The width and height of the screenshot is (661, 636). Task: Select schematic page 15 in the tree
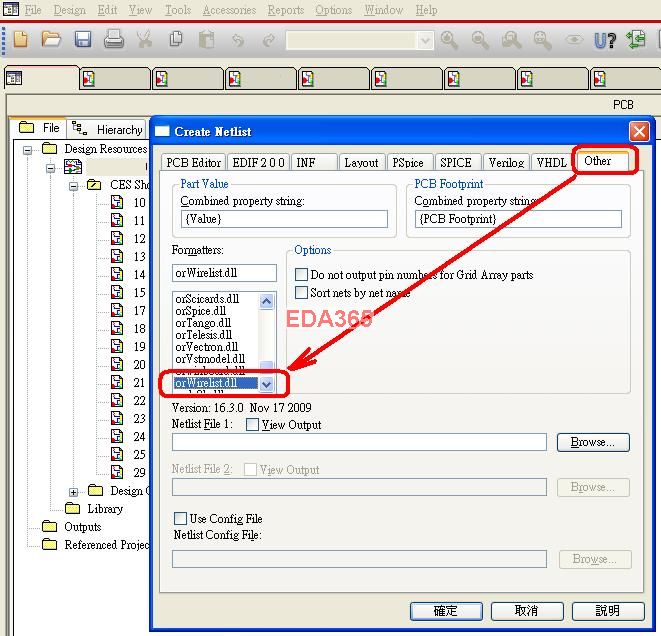139,293
